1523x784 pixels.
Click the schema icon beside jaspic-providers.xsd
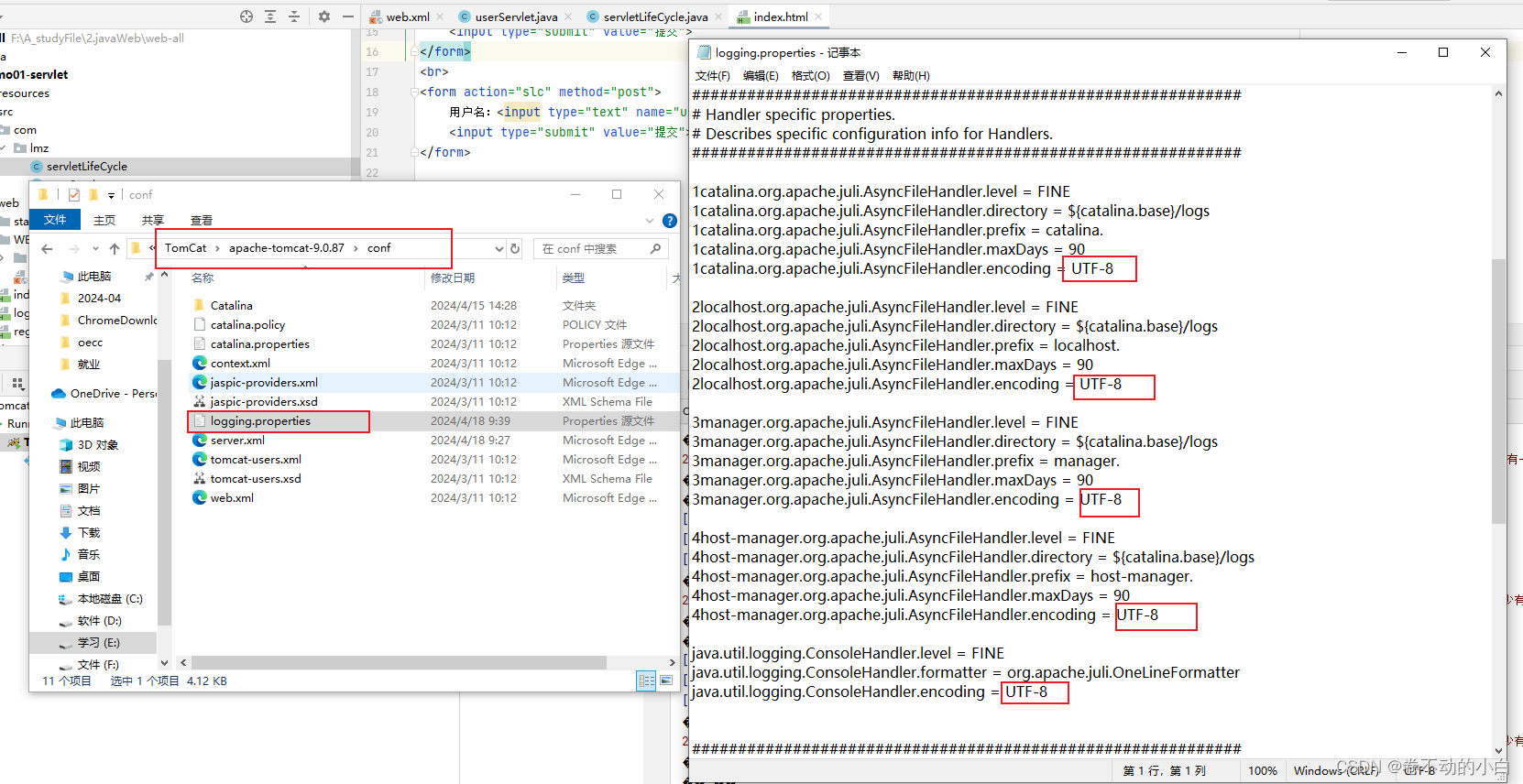pos(199,401)
